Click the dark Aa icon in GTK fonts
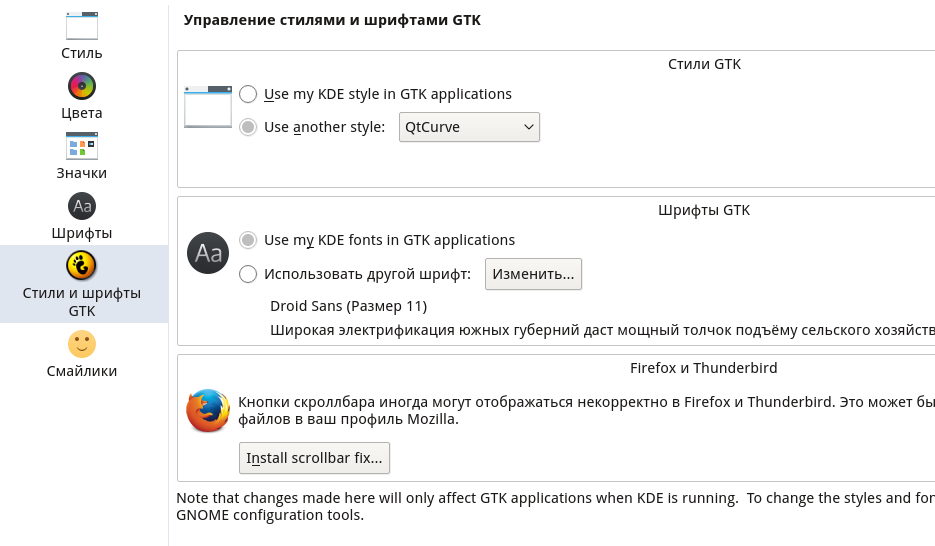 coord(208,253)
